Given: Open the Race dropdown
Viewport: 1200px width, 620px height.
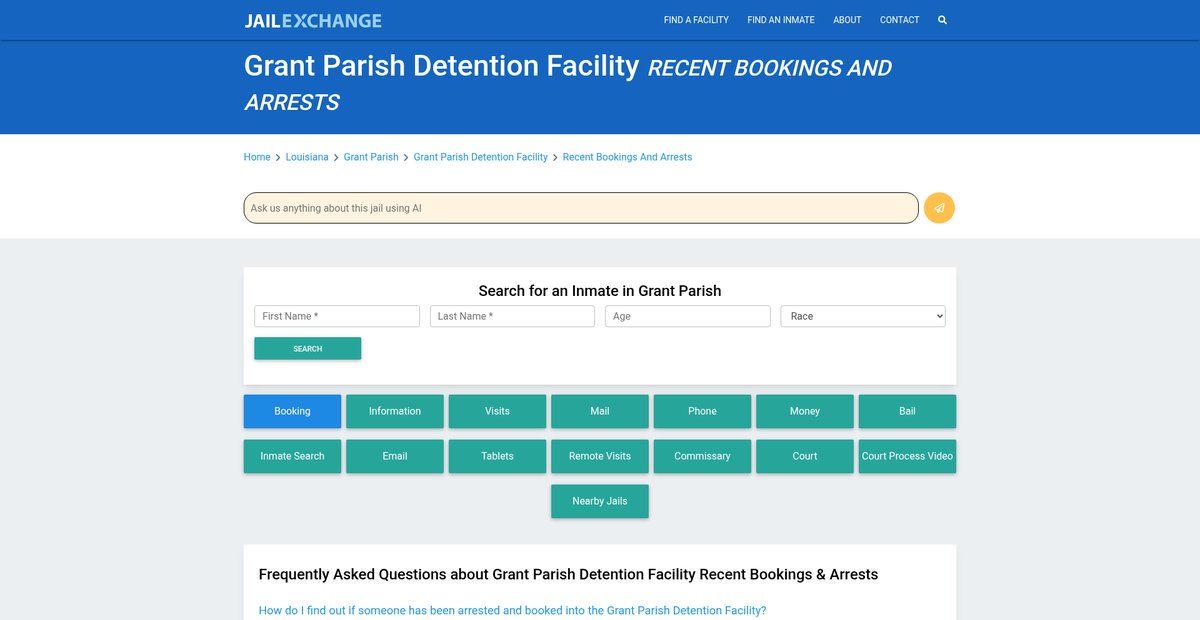Looking at the screenshot, I should pos(862,316).
